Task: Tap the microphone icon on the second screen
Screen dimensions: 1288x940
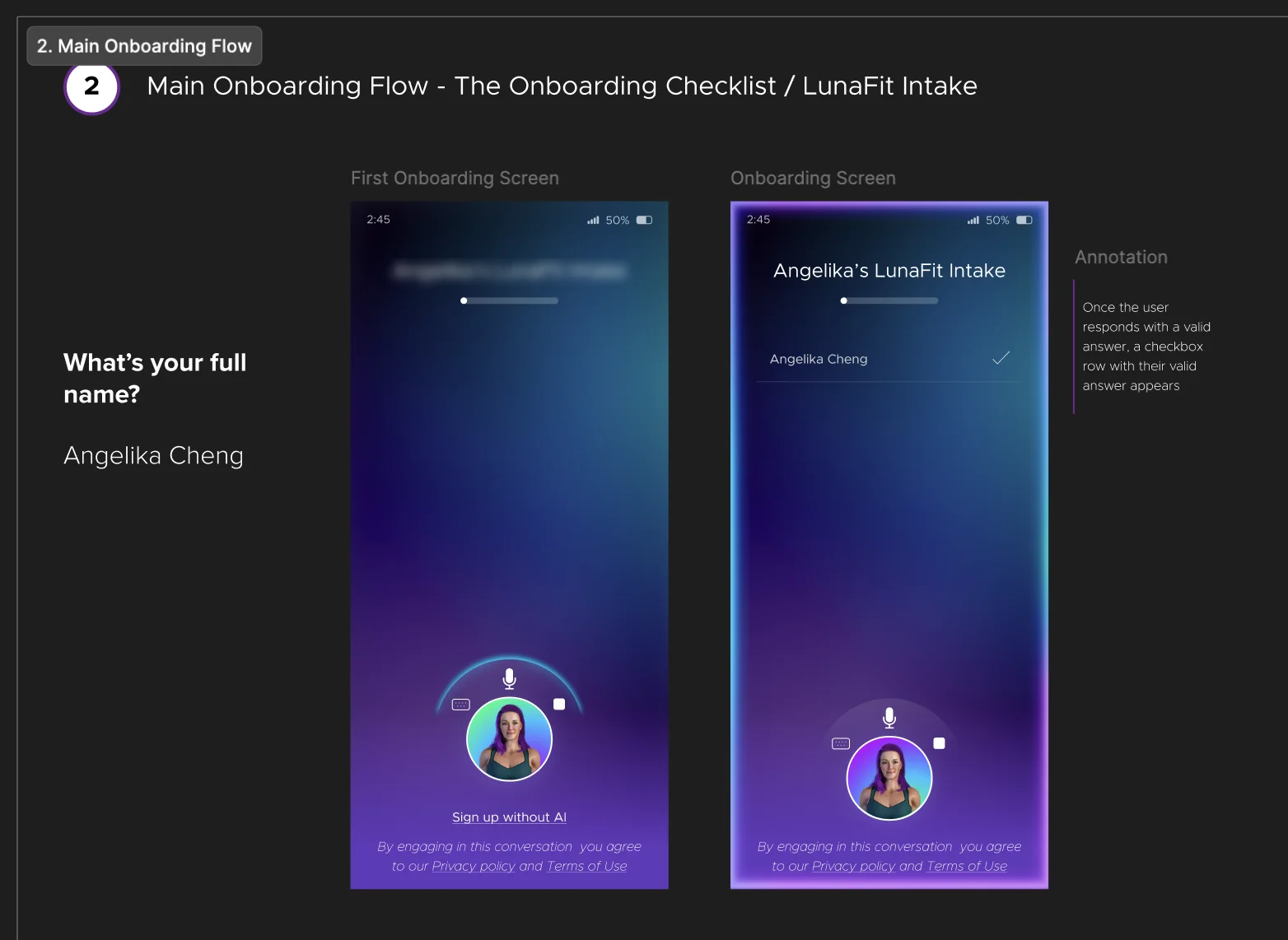Action: point(889,716)
